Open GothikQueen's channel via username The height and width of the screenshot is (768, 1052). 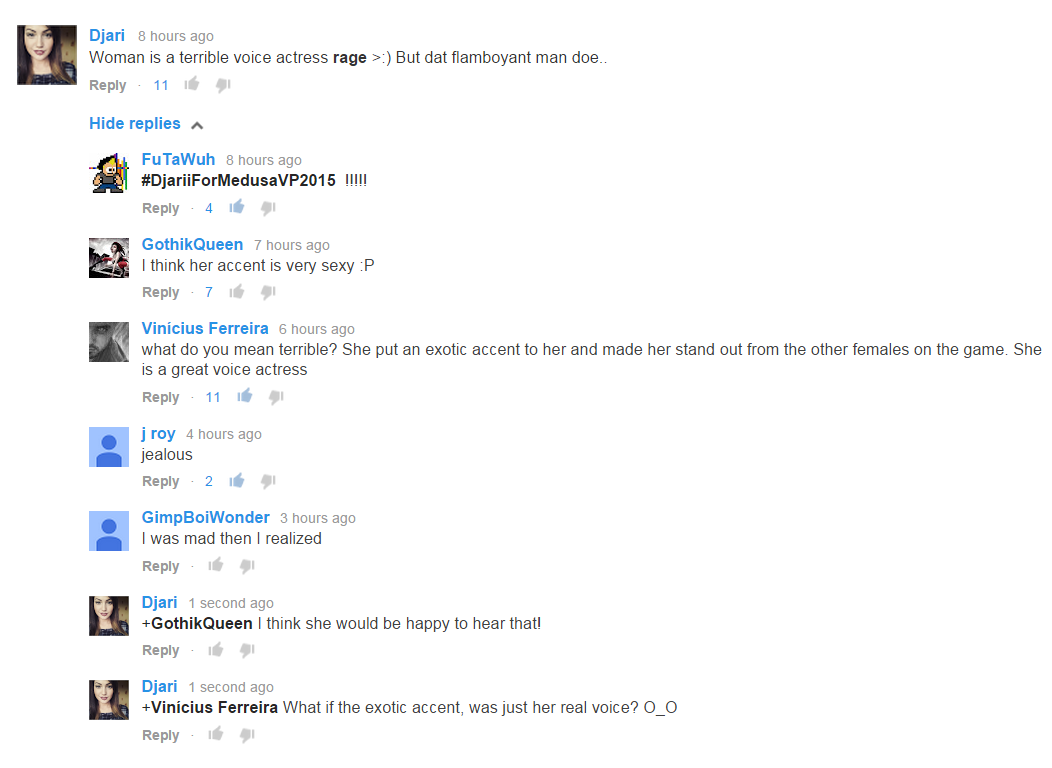click(x=192, y=244)
